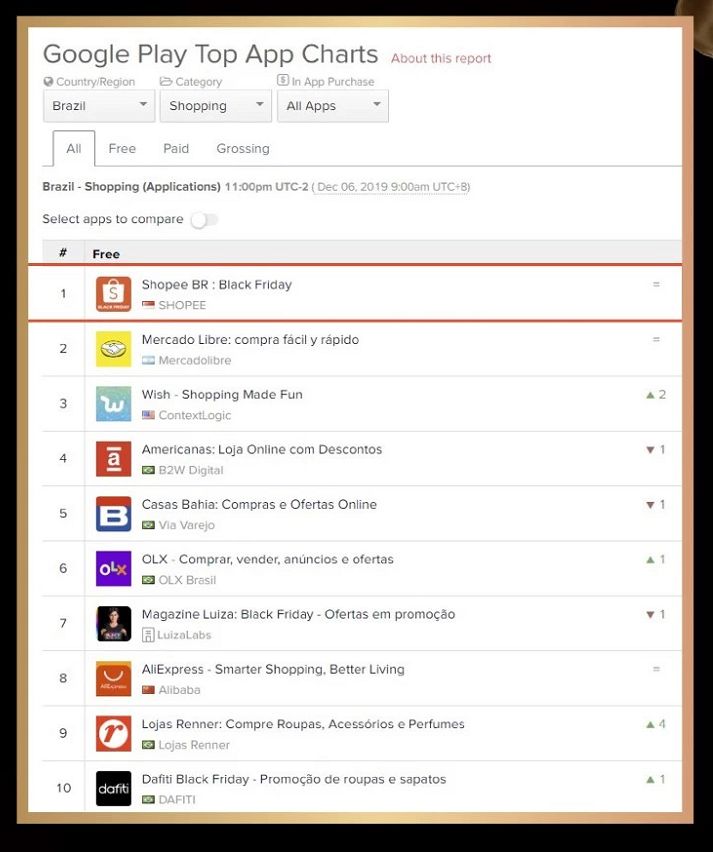This screenshot has height=852, width=713.
Task: Open the Dafiti black app icon
Action: click(114, 788)
